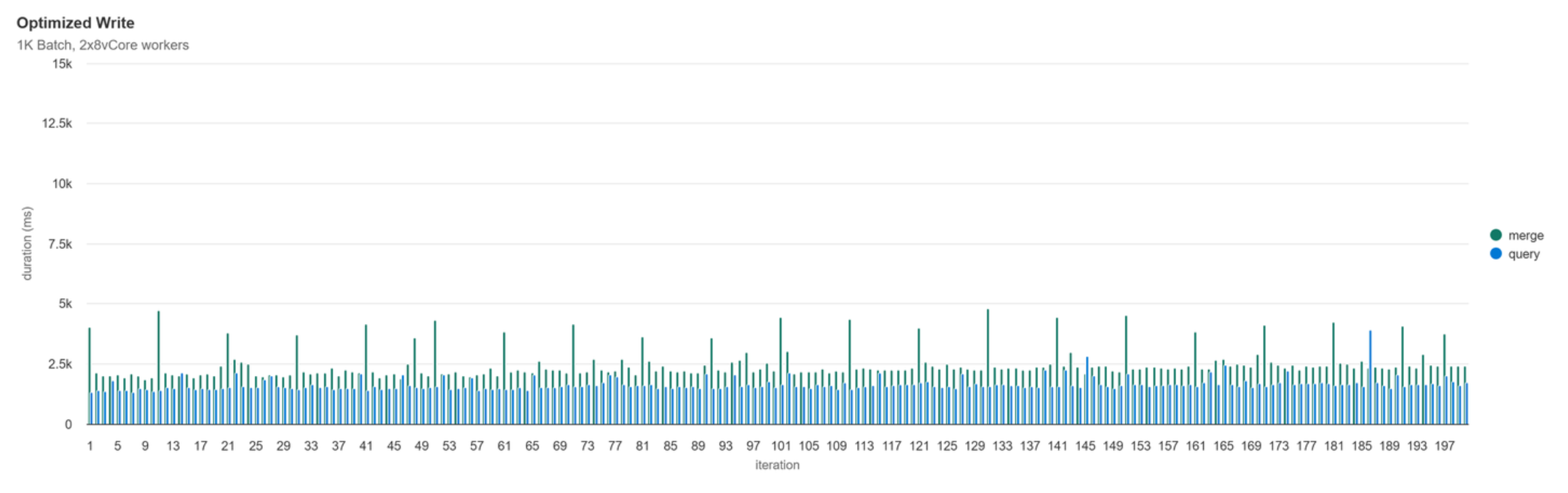Click the 'iteration' x-axis title

[777, 465]
